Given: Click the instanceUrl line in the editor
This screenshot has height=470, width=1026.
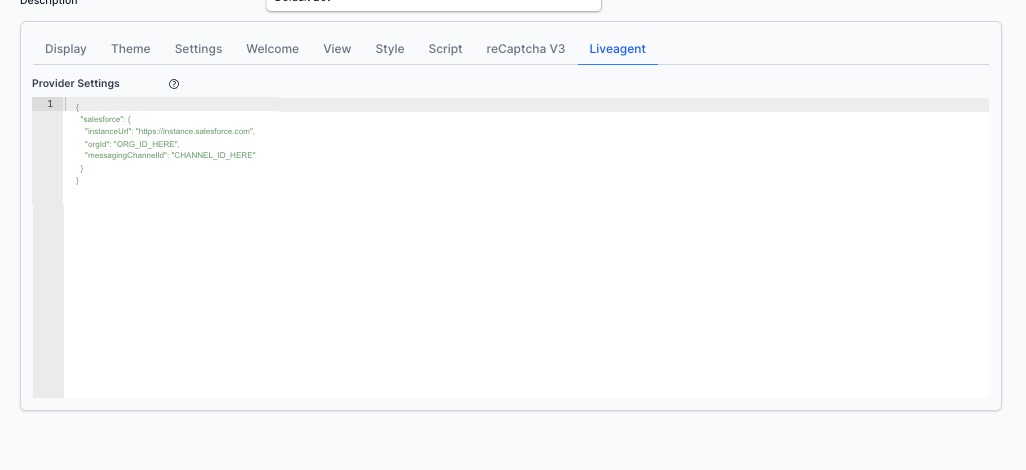Looking at the screenshot, I should pyautogui.click(x=170, y=131).
